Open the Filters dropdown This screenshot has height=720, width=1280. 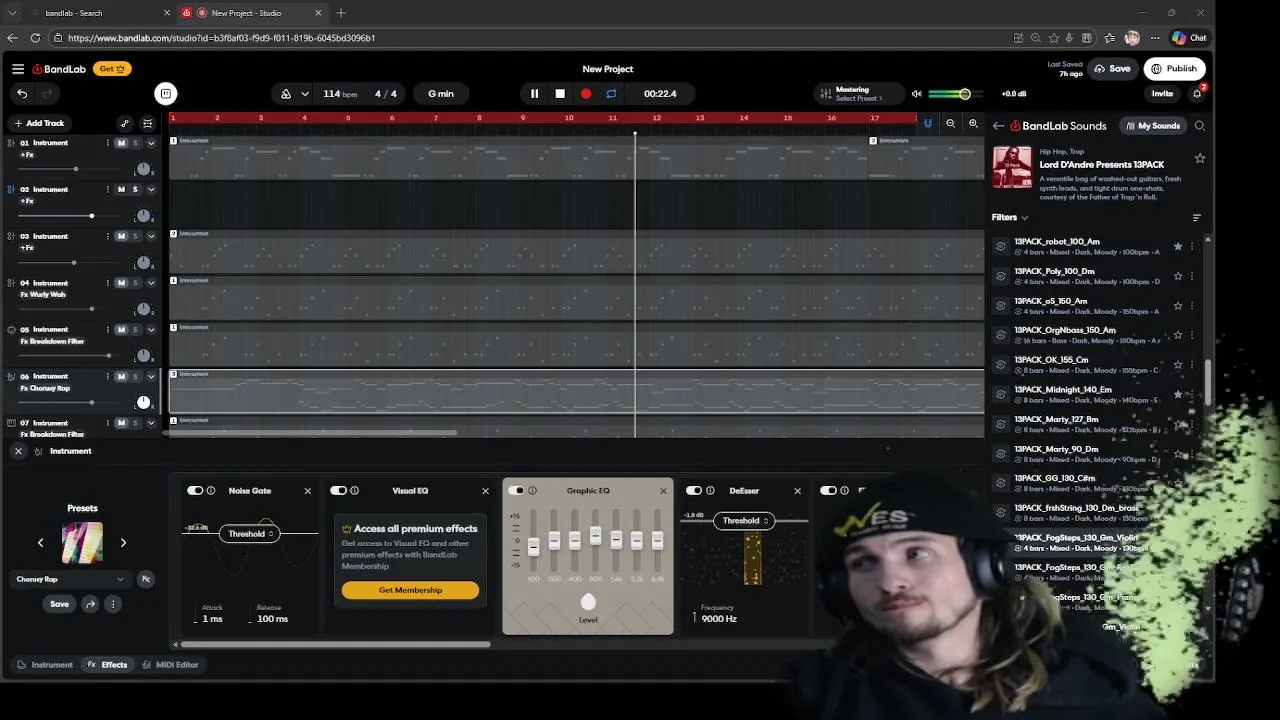1009,218
